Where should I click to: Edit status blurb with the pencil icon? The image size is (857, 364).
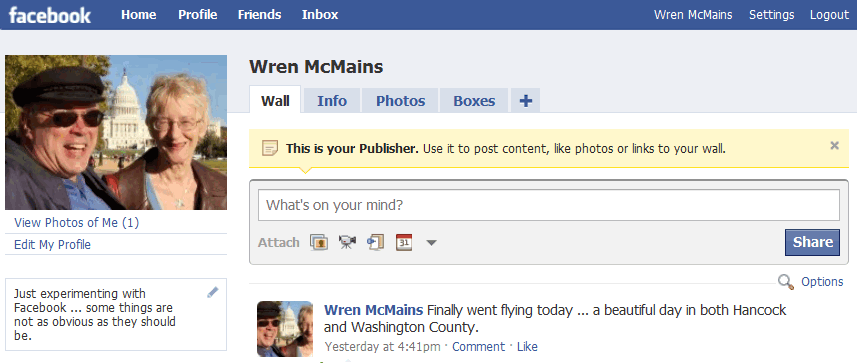pyautogui.click(x=213, y=293)
